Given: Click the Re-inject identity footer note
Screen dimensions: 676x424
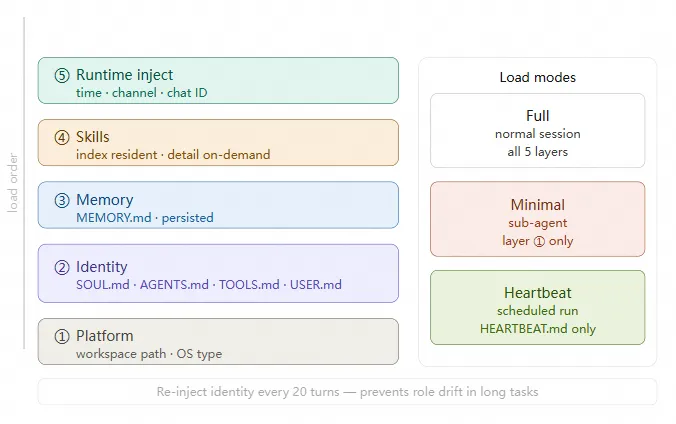Looking at the screenshot, I should point(347,392).
